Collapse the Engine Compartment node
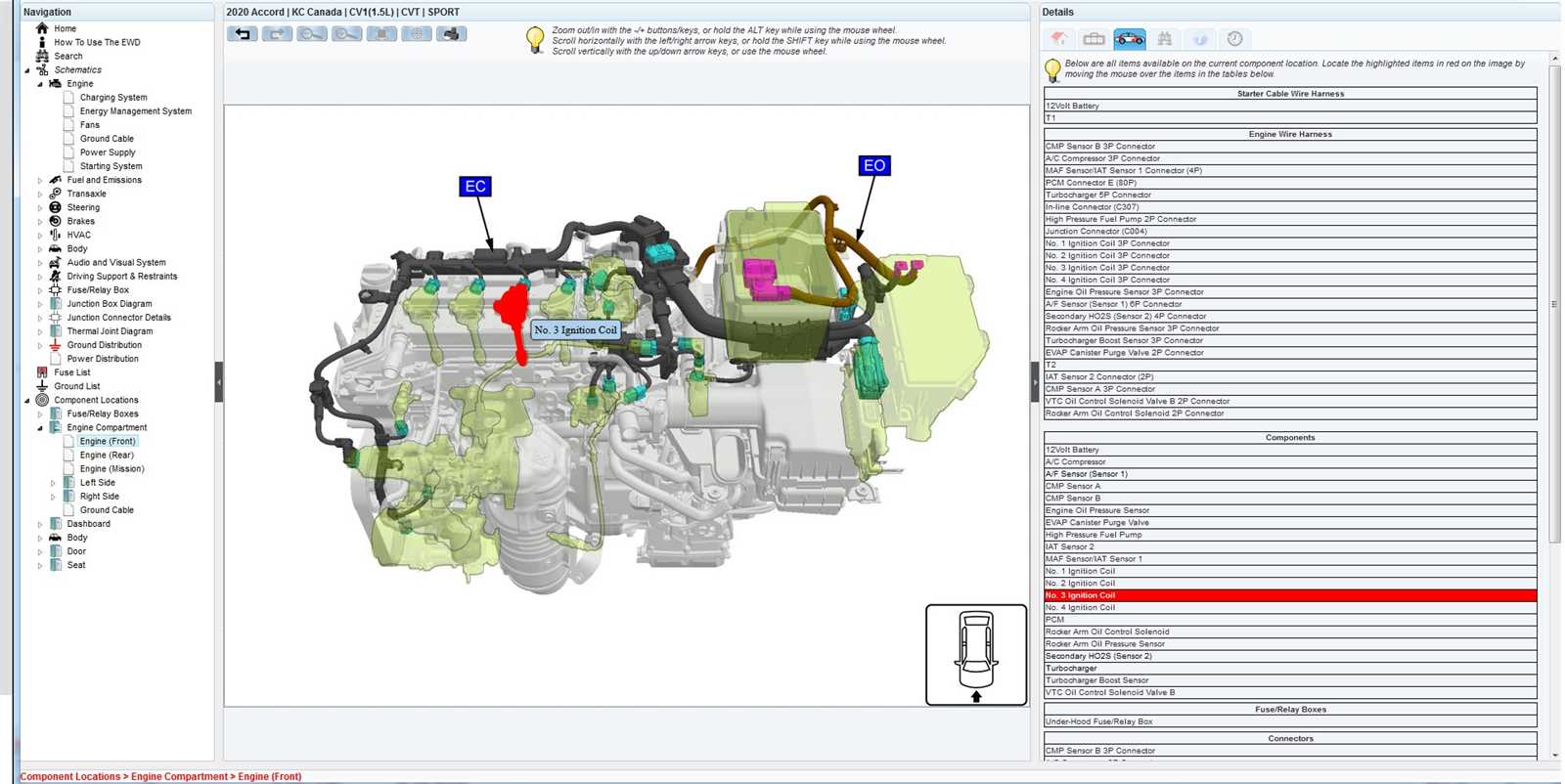 click(40, 428)
